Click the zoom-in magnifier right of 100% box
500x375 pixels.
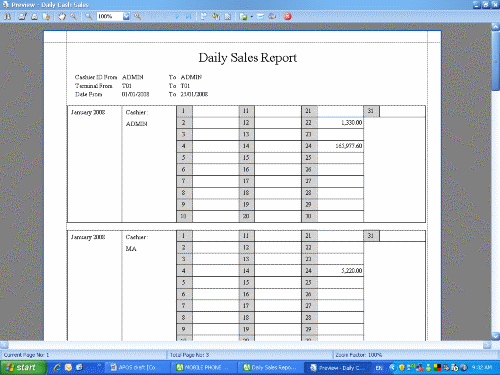(x=137, y=16)
